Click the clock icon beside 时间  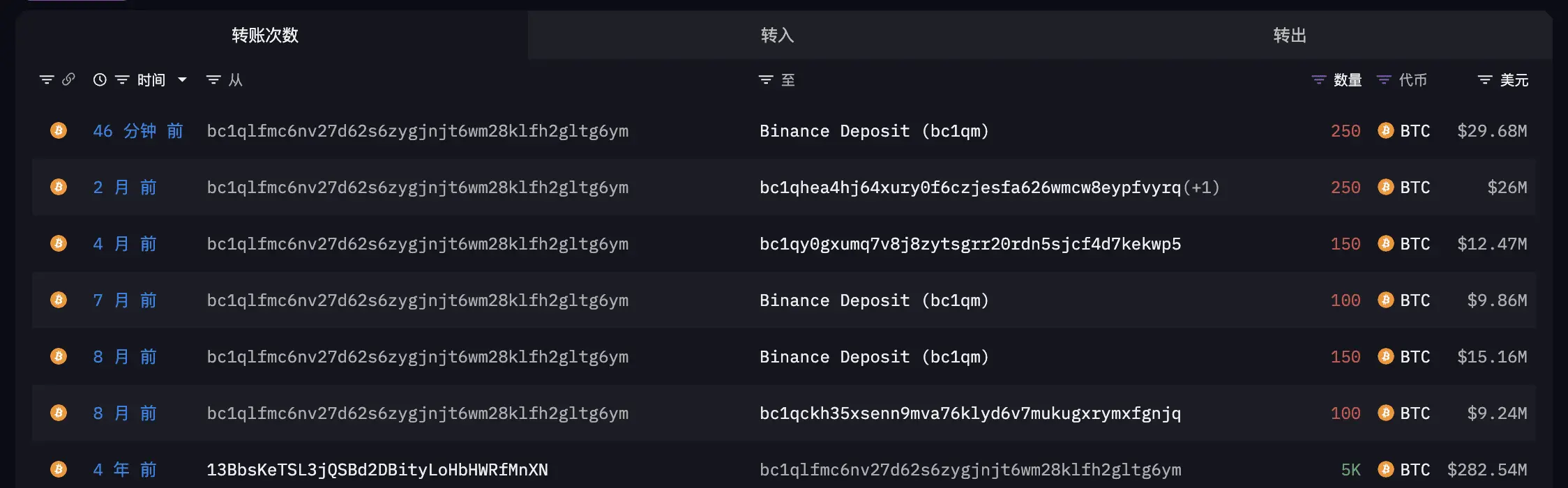[x=100, y=80]
